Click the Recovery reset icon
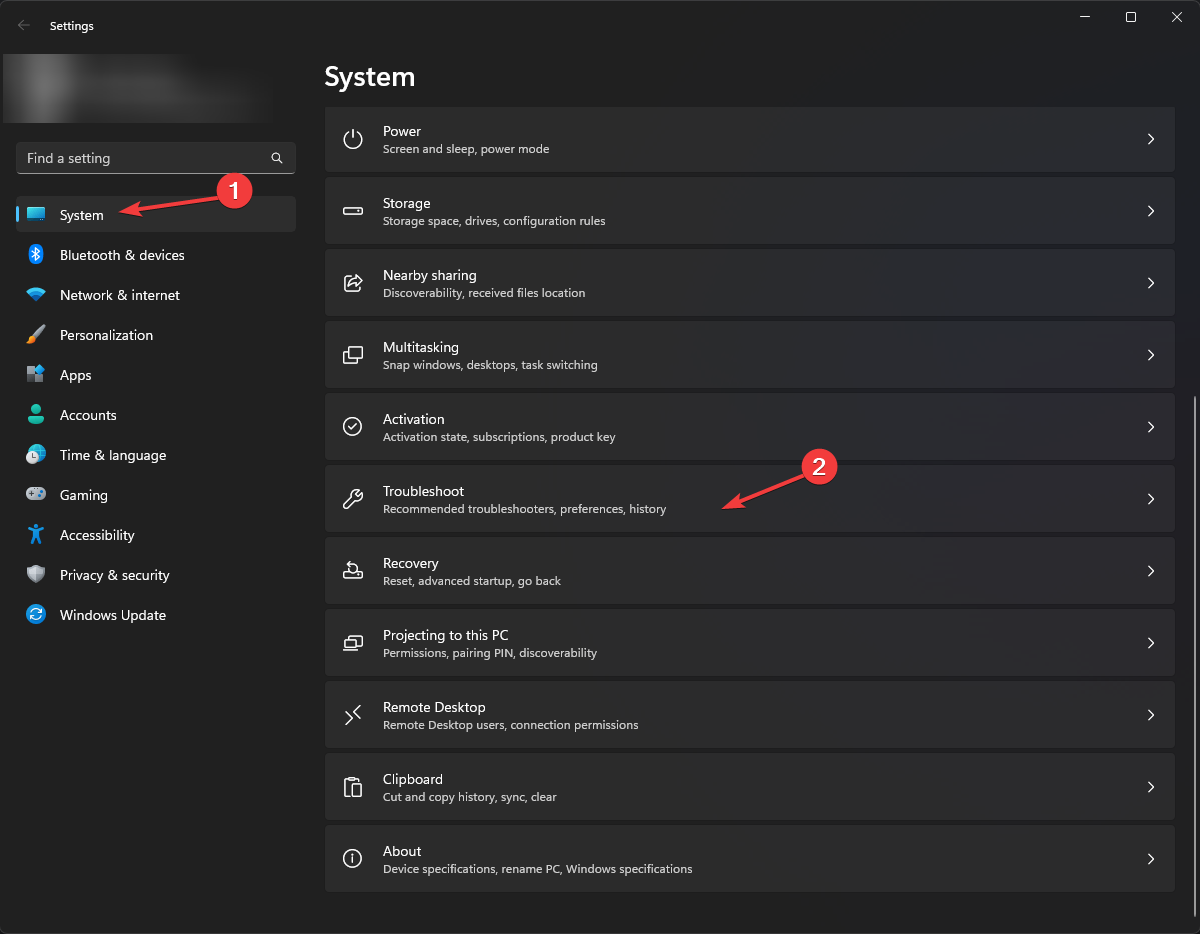This screenshot has height=934, width=1200. click(352, 570)
